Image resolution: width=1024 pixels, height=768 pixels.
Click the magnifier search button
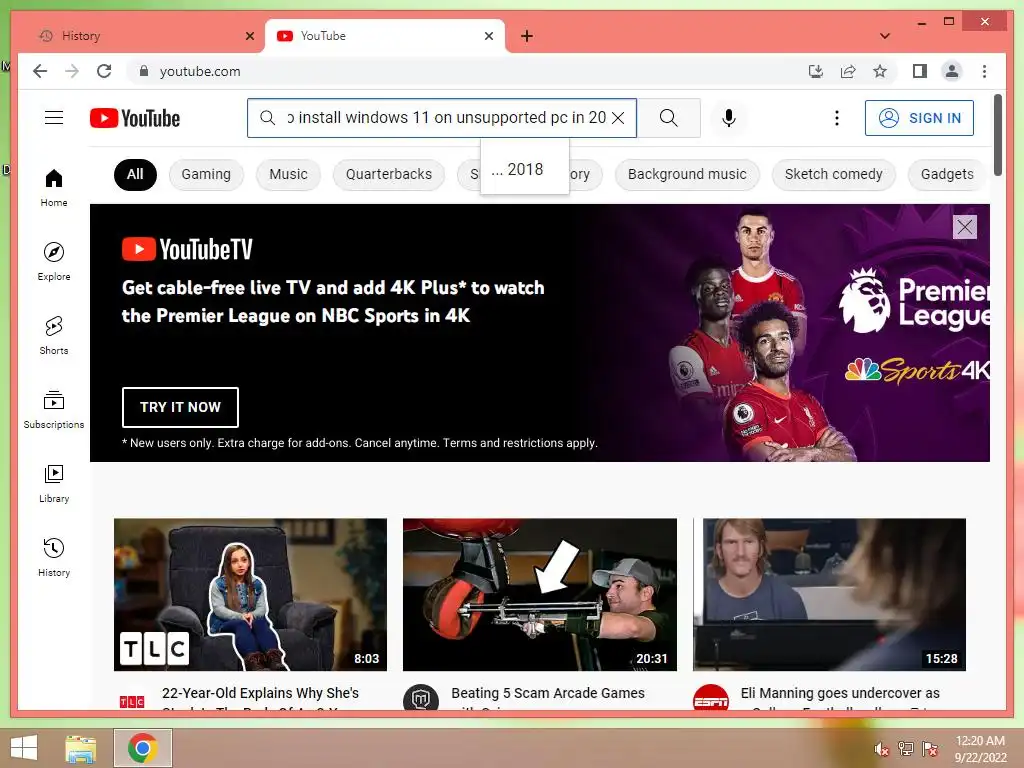point(668,118)
